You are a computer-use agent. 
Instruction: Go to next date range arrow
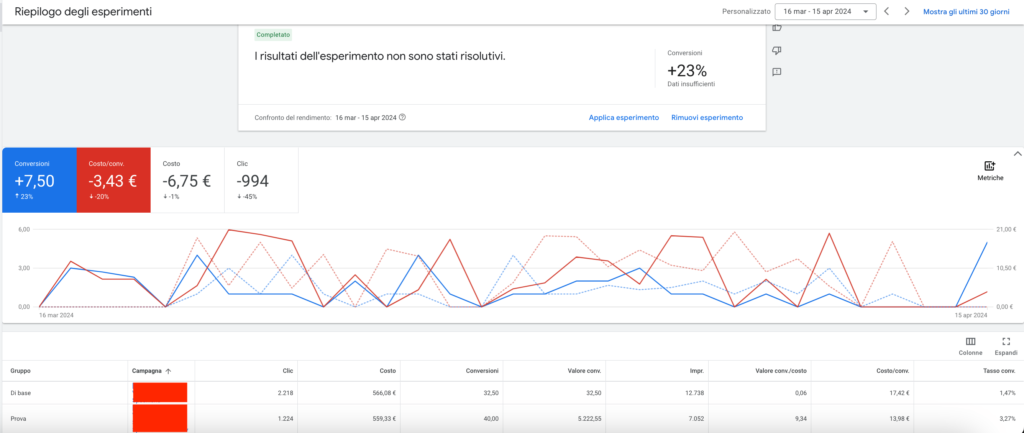pos(906,11)
